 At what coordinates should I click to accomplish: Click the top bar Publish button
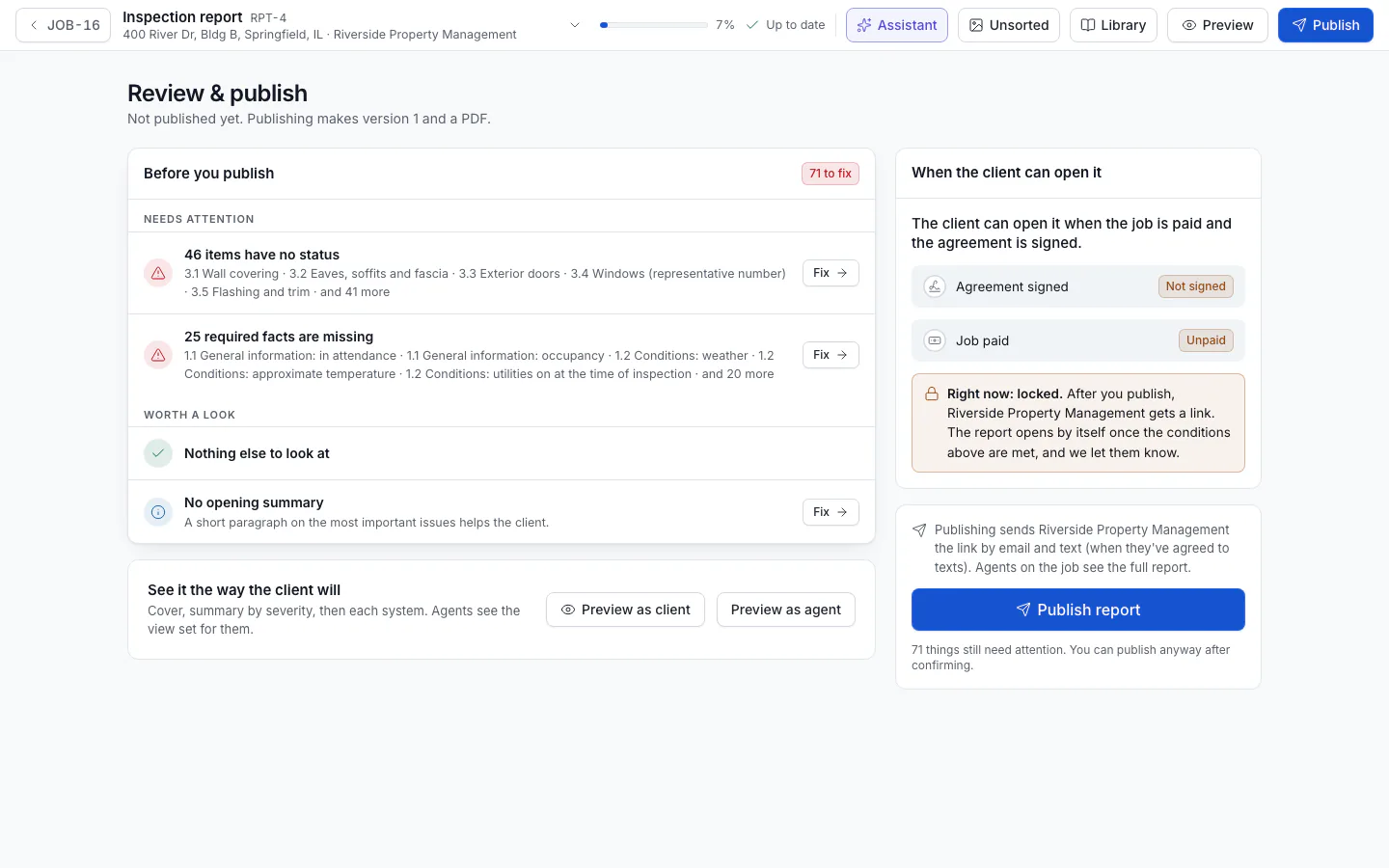[x=1325, y=25]
